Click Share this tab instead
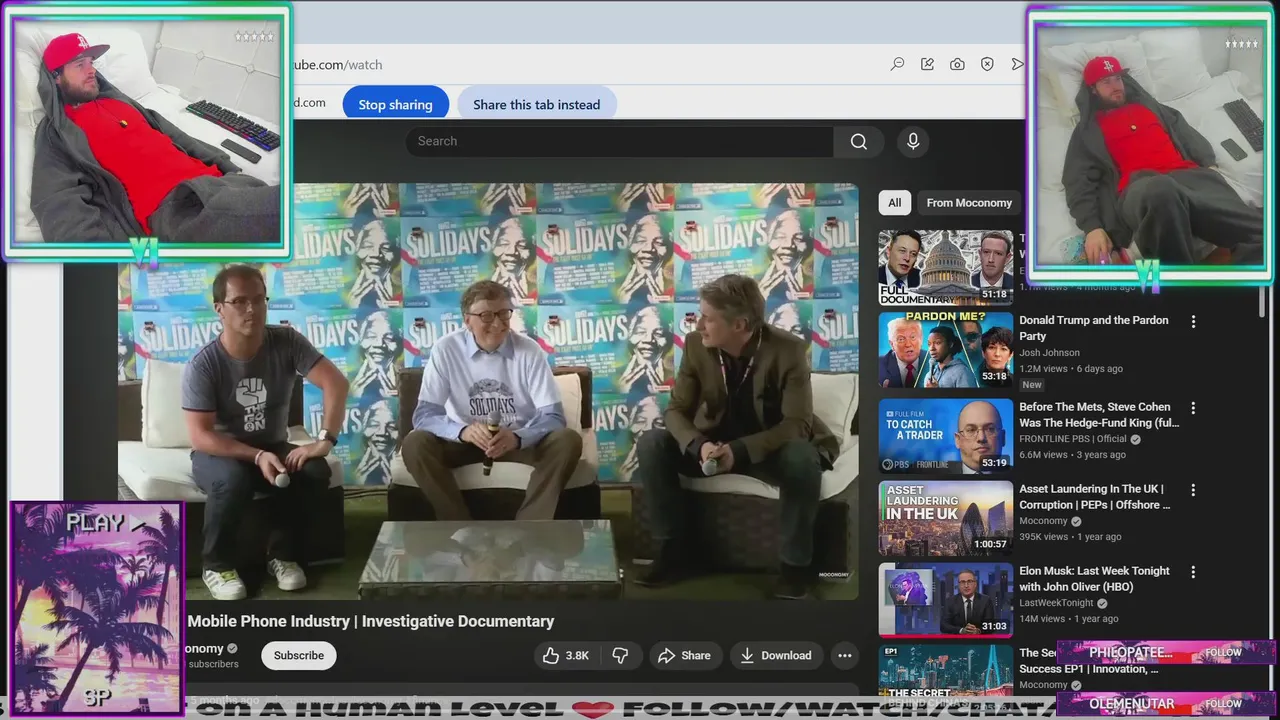The width and height of the screenshot is (1280, 720). [x=537, y=104]
